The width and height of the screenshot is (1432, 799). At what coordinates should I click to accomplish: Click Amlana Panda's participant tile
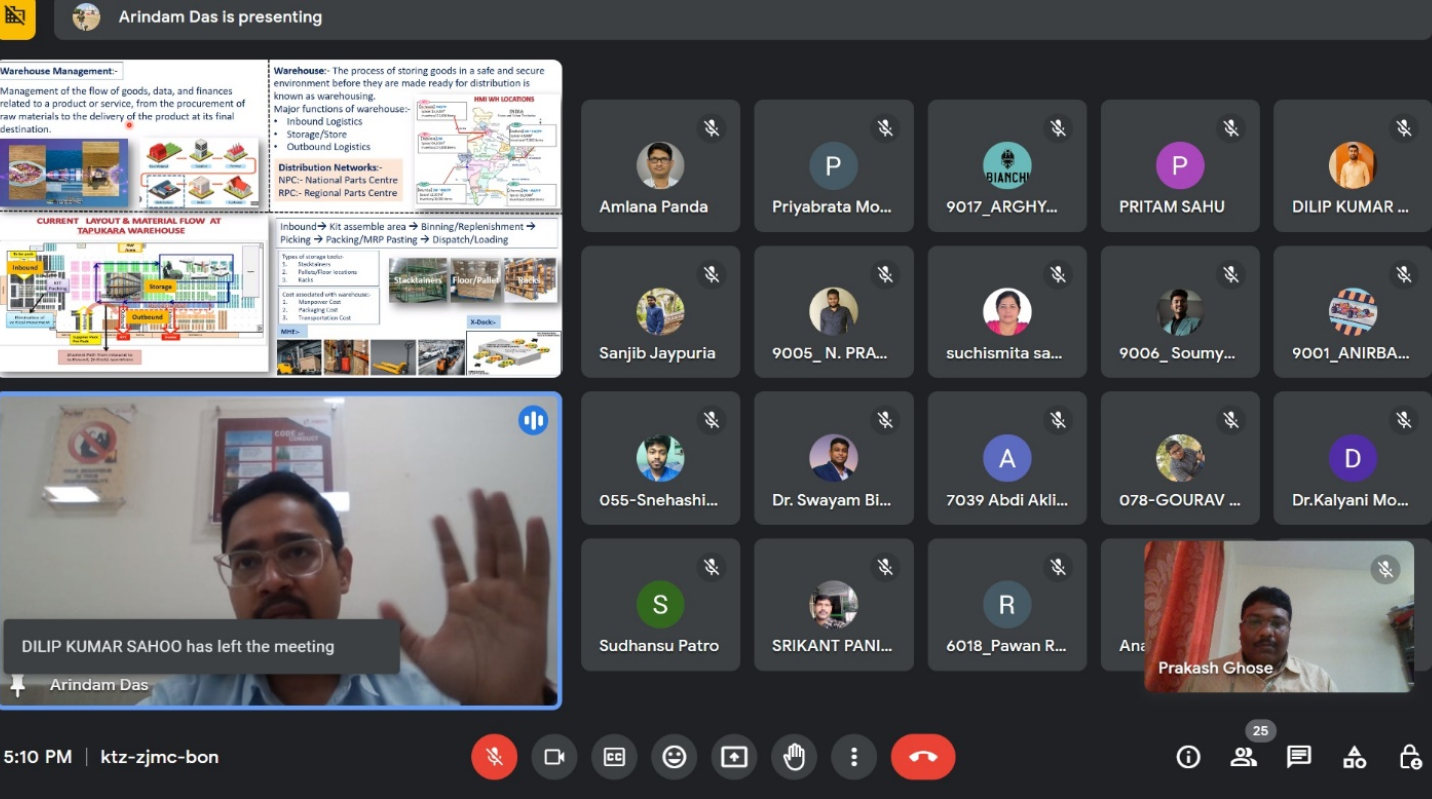coord(660,166)
